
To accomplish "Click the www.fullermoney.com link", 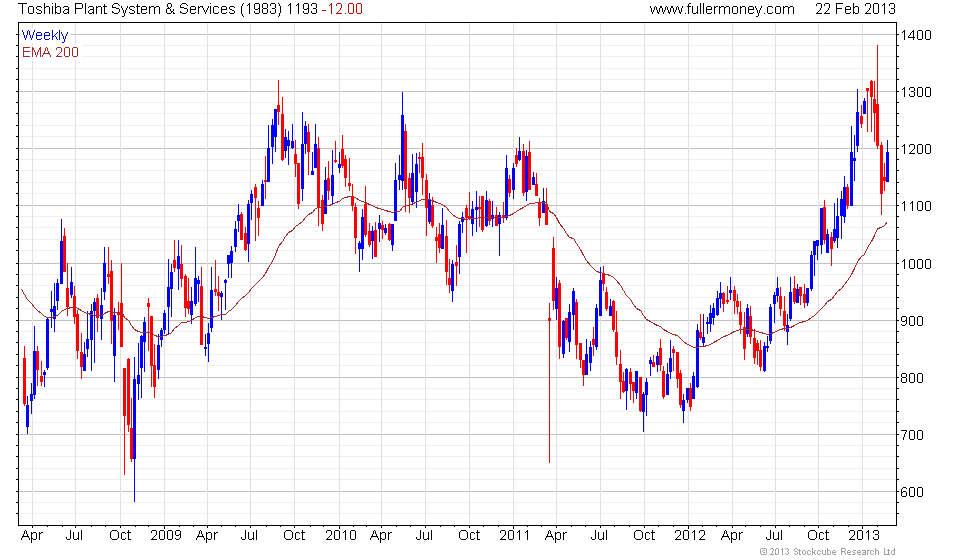I will [722, 9].
